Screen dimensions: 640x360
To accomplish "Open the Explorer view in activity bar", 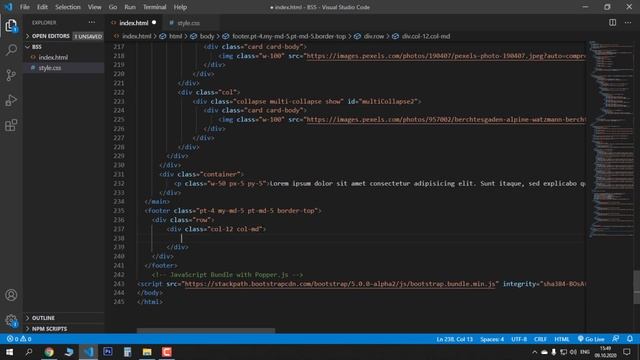I will coord(11,26).
